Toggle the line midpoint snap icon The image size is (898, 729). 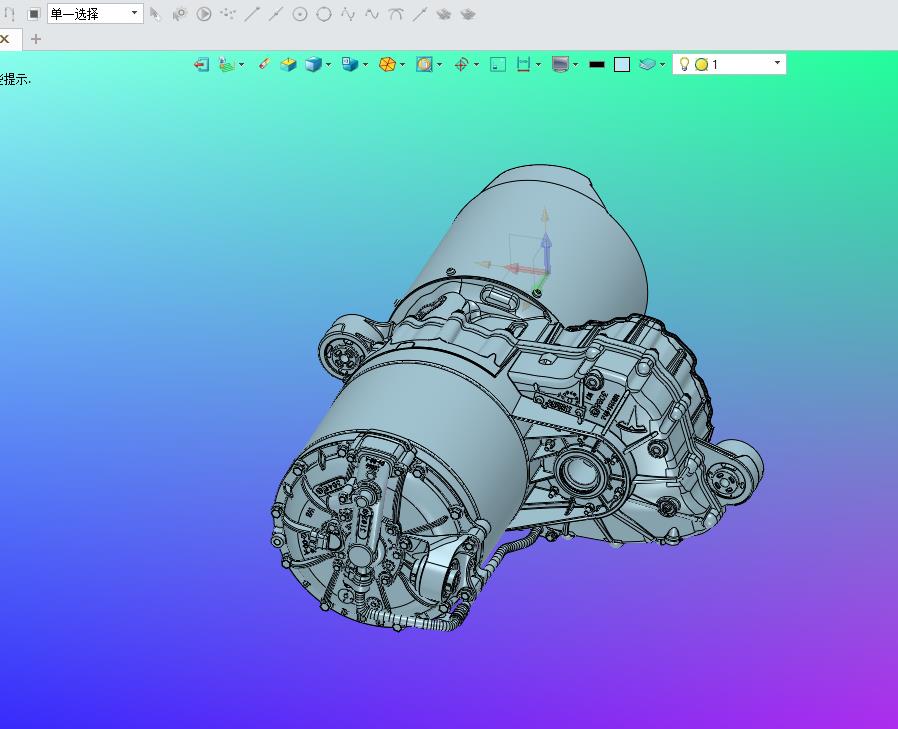[276, 14]
